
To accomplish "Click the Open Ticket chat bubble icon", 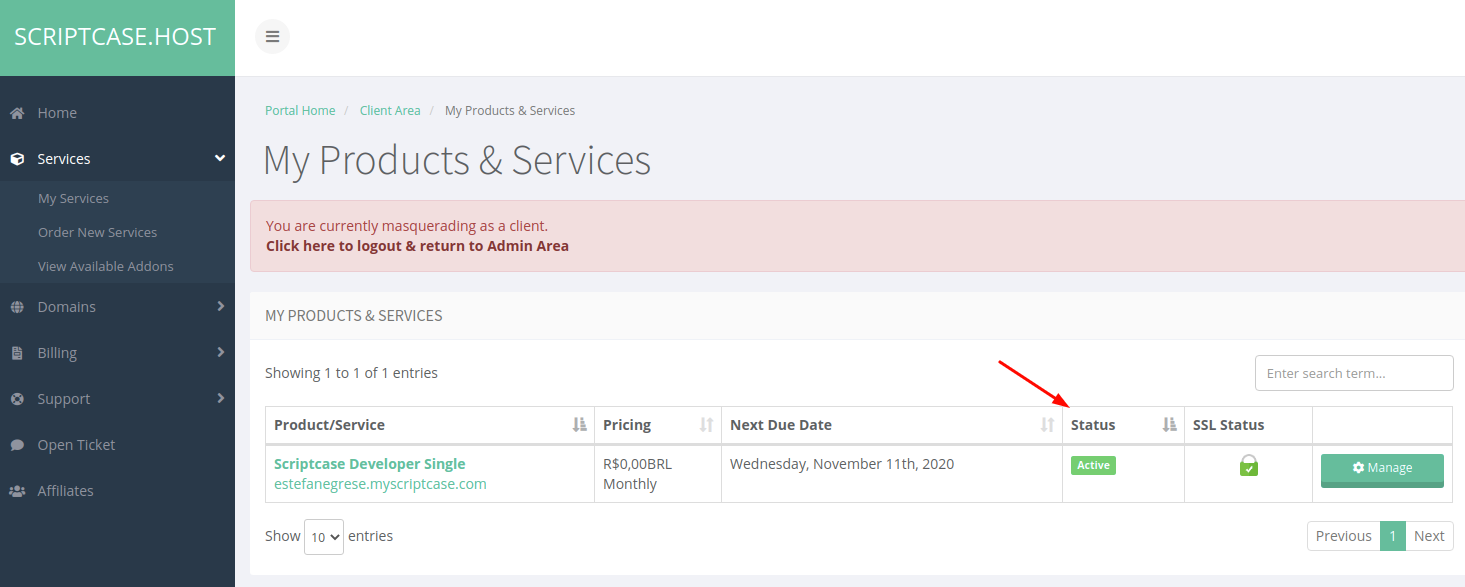I will pyautogui.click(x=17, y=445).
